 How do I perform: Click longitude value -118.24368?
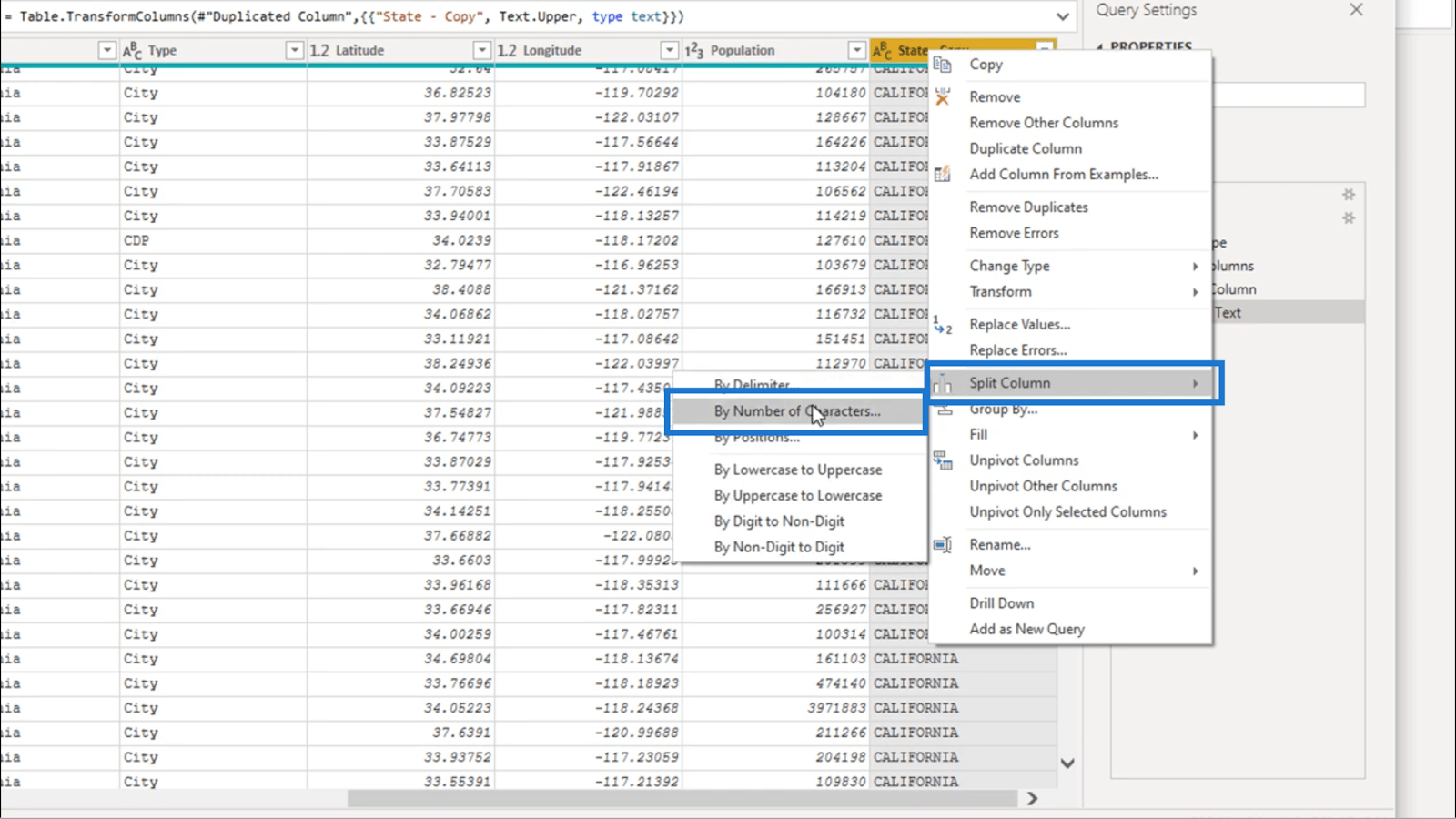pos(636,707)
